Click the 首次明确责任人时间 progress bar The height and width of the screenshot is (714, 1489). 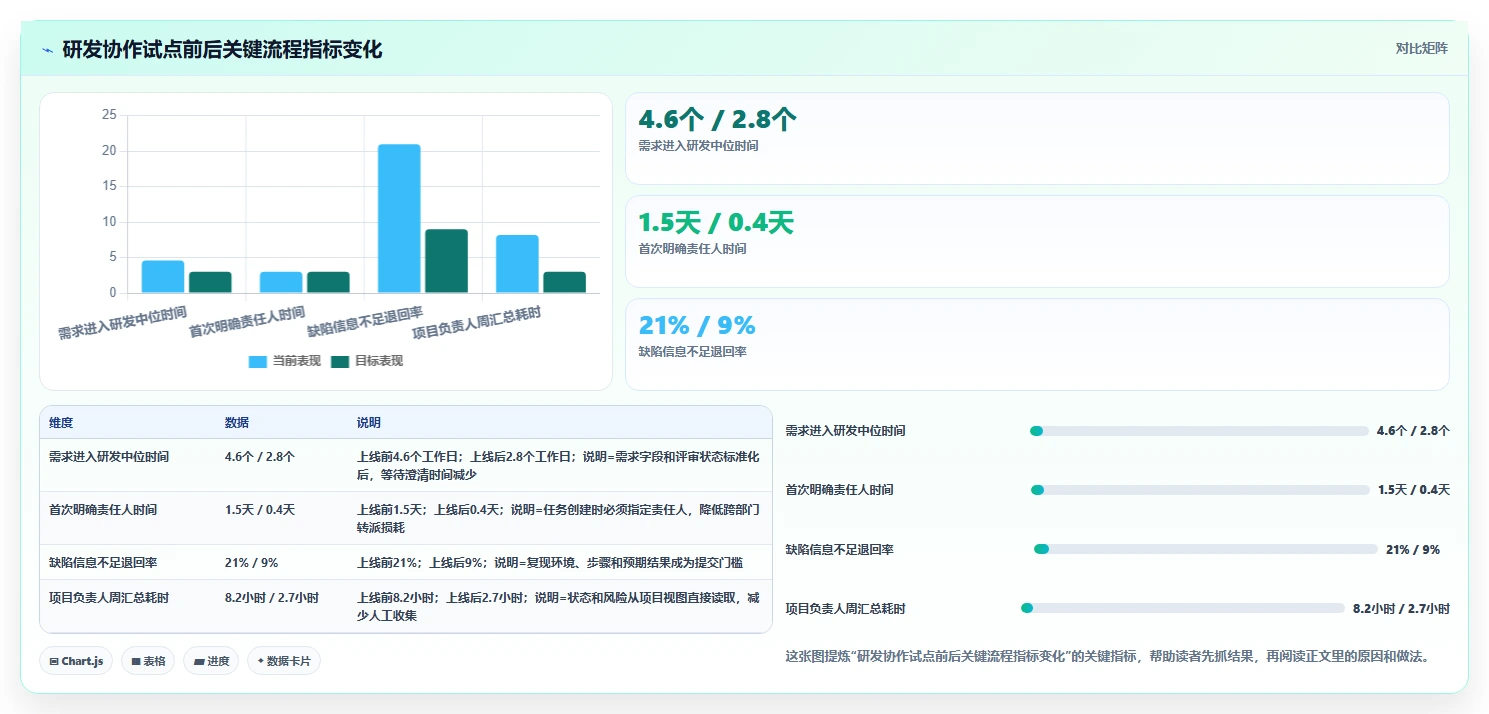(1200, 490)
